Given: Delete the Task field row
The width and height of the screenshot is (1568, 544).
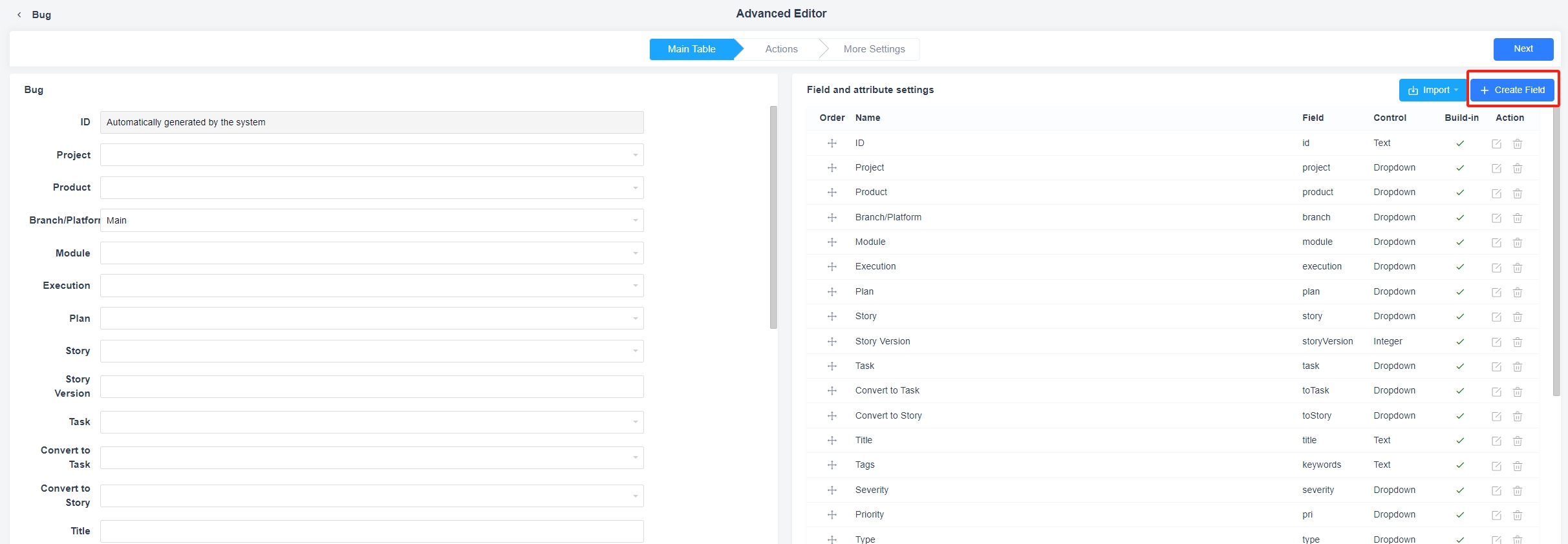Looking at the screenshot, I should tap(1518, 367).
